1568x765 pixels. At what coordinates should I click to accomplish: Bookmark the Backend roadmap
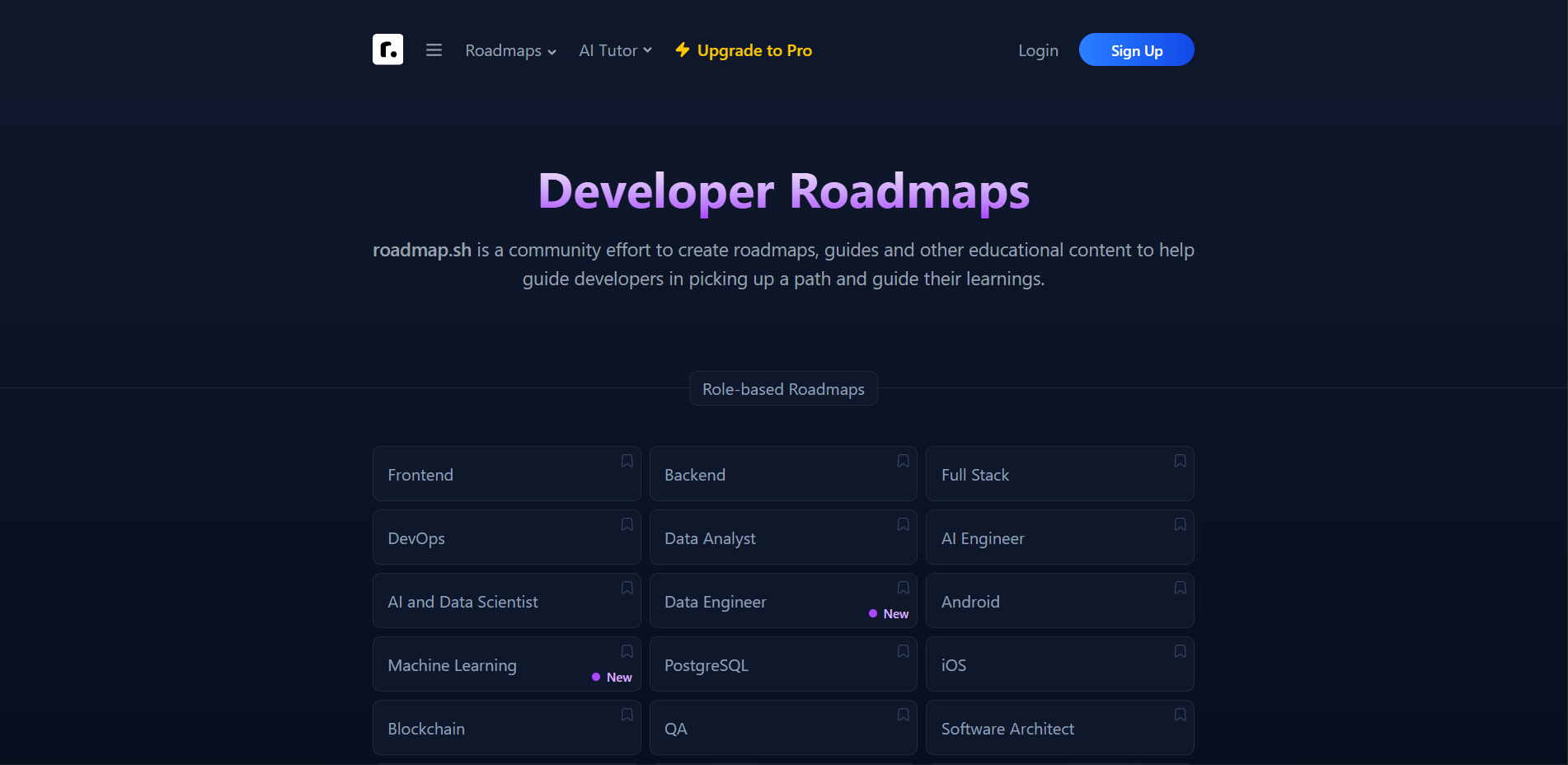point(903,461)
